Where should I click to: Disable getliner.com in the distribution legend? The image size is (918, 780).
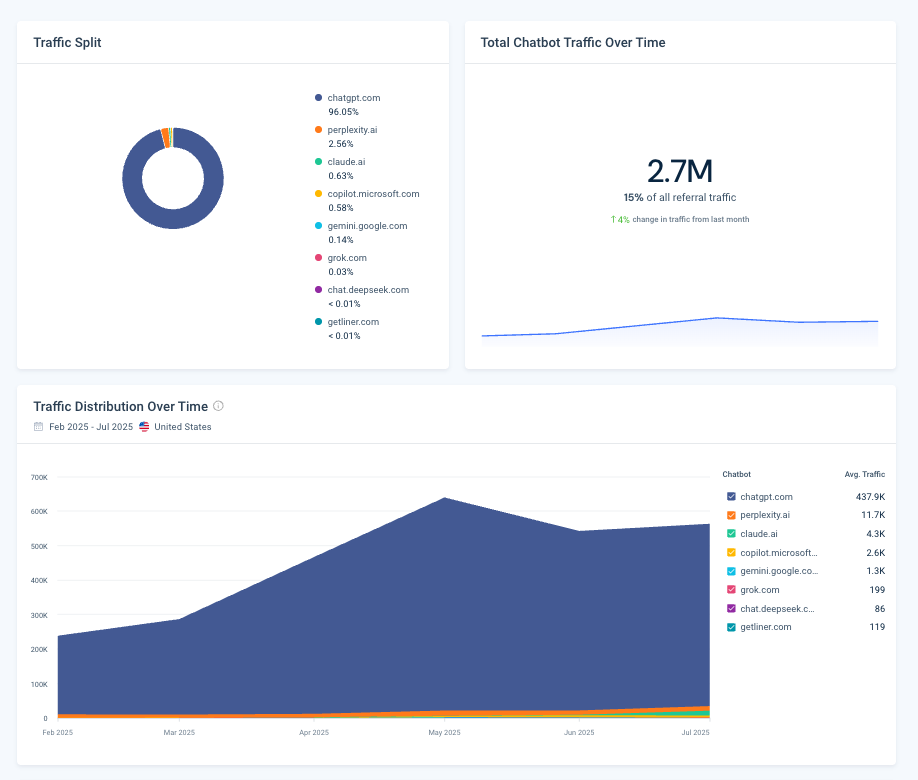731,627
